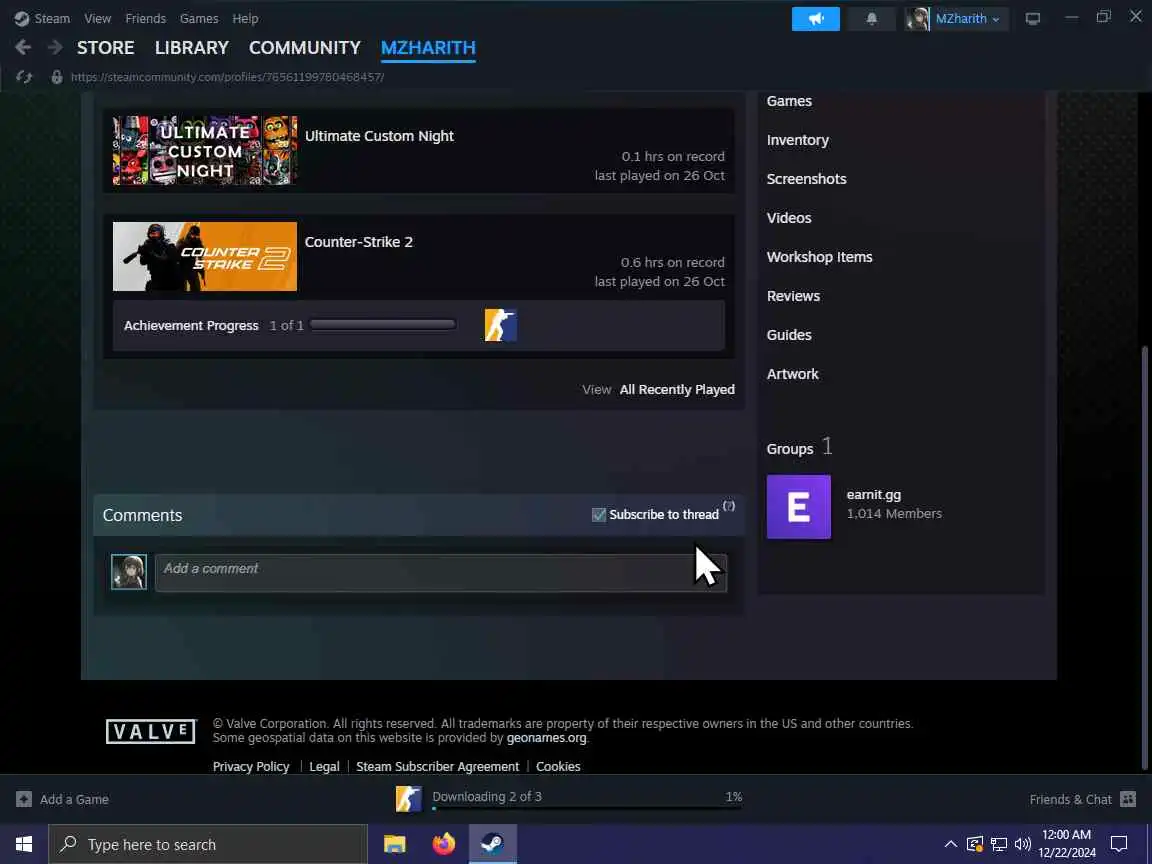Reload the page with refresh icon
The width and height of the screenshot is (1152, 864).
click(x=24, y=76)
